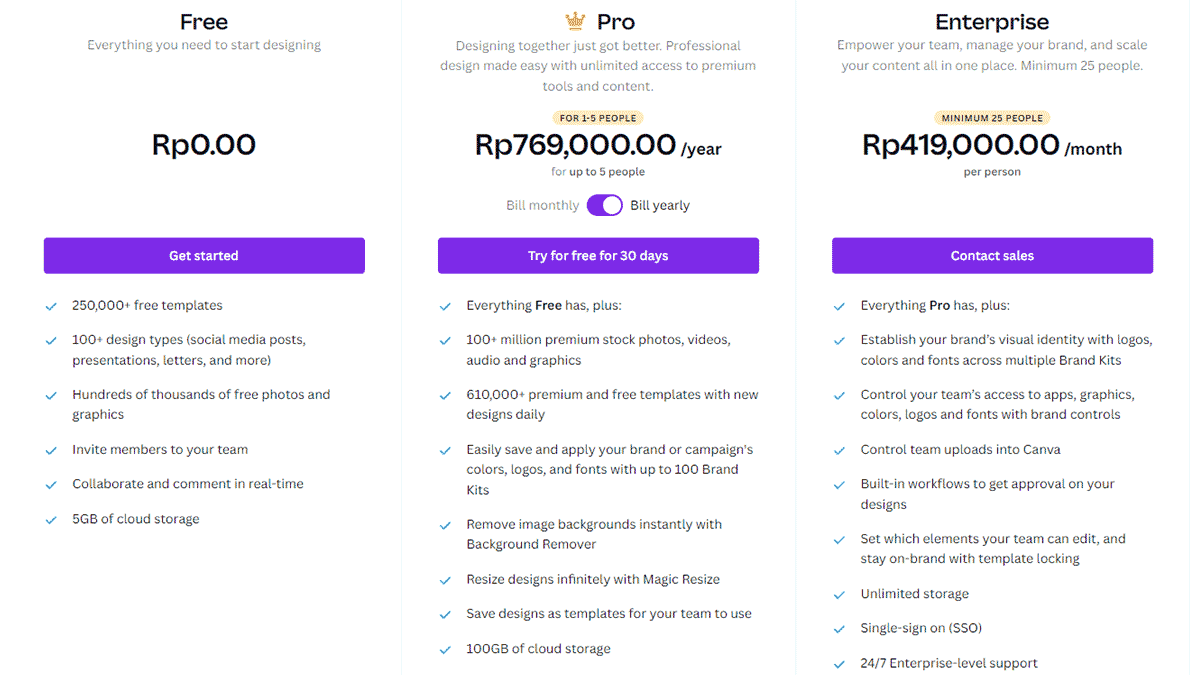Click the checkmark beside Unlimited storage
Image resolution: width=1200 pixels, height=675 pixels.
click(839, 593)
